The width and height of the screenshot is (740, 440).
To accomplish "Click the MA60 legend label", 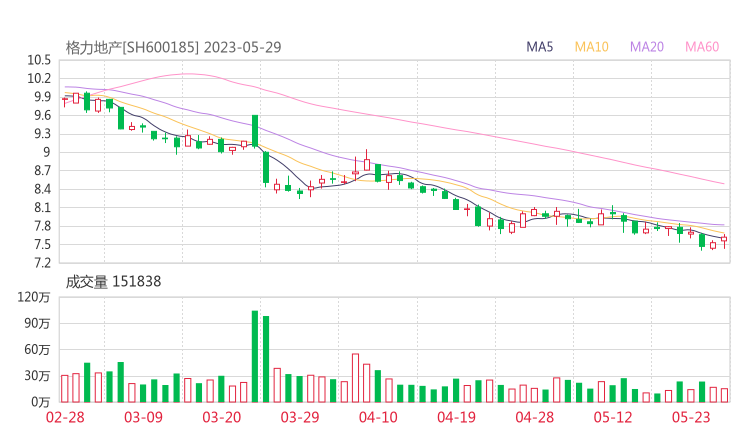I will point(702,47).
